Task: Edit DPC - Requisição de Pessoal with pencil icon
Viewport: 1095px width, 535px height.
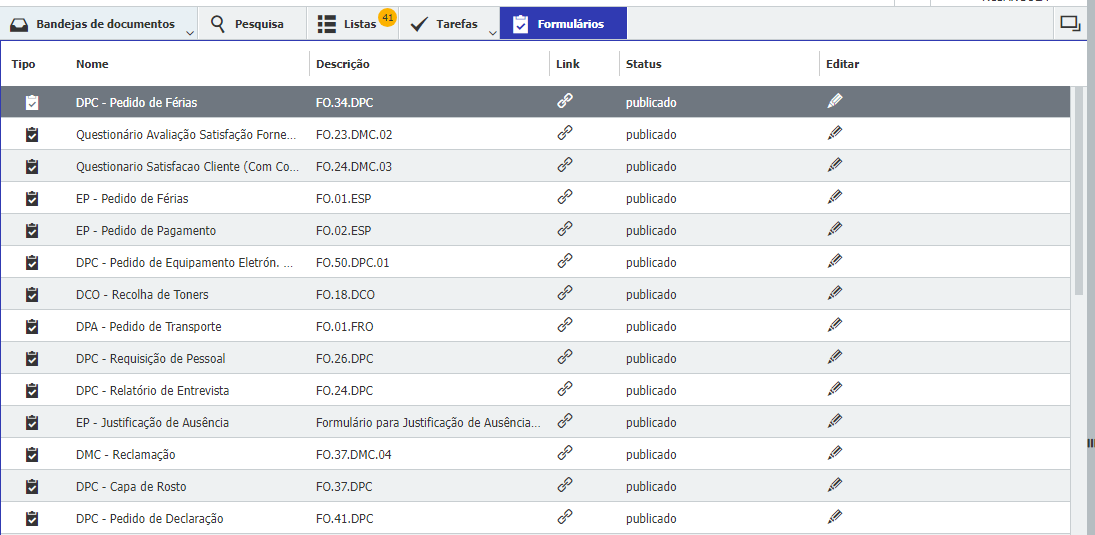Action: coord(835,358)
